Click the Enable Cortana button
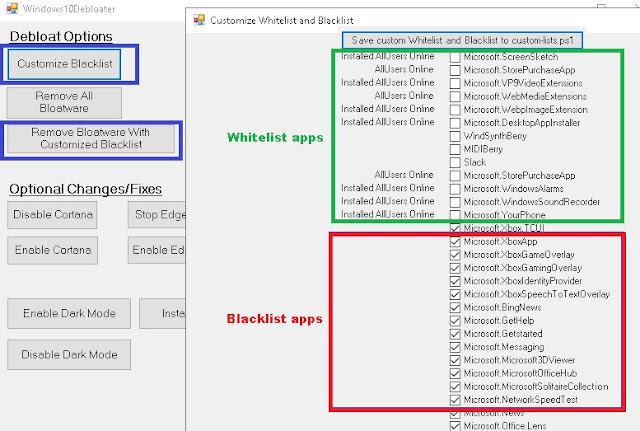This screenshot has width=640, height=431. click(x=52, y=250)
